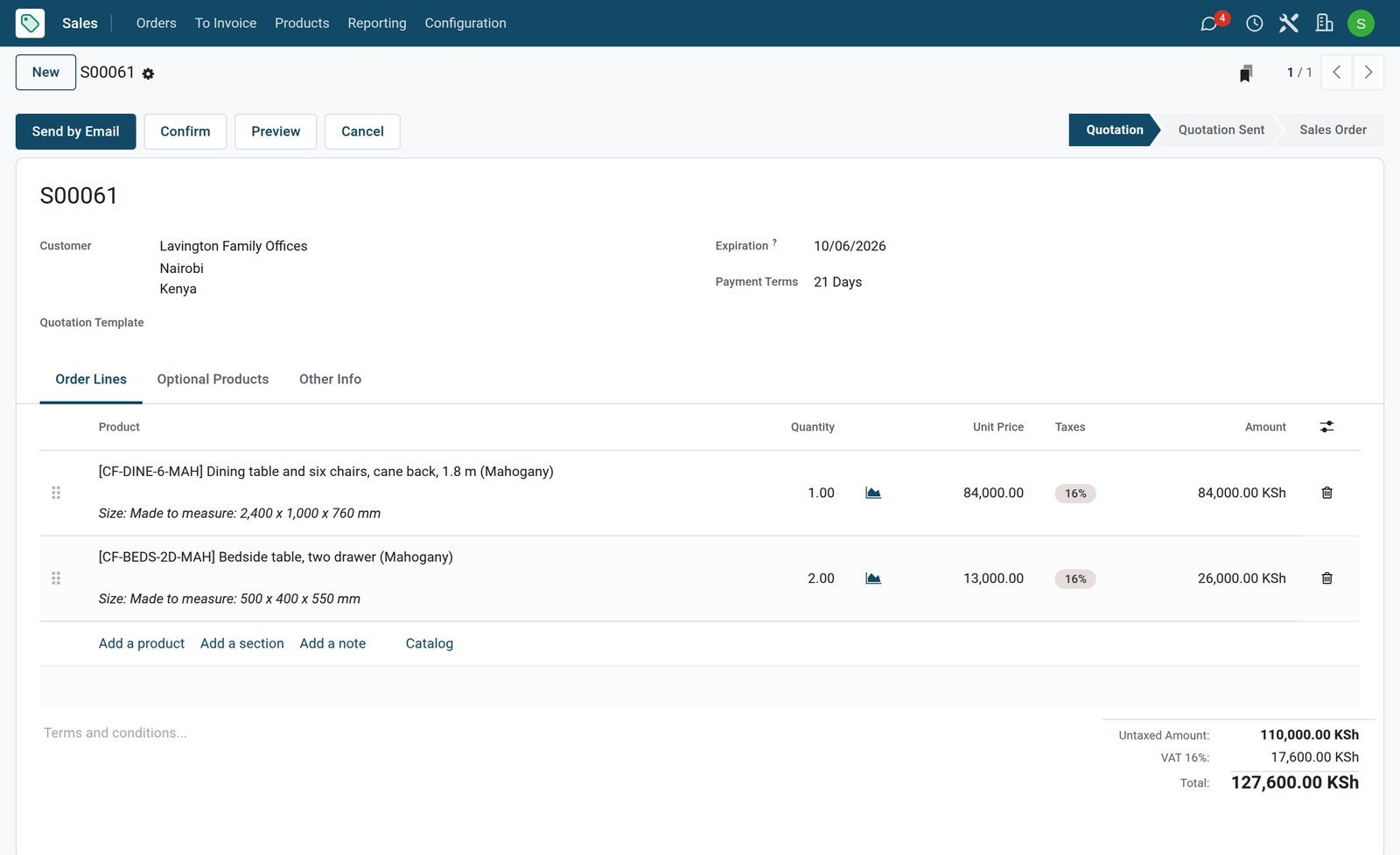Grab drag handle of Dining table line

point(56,493)
